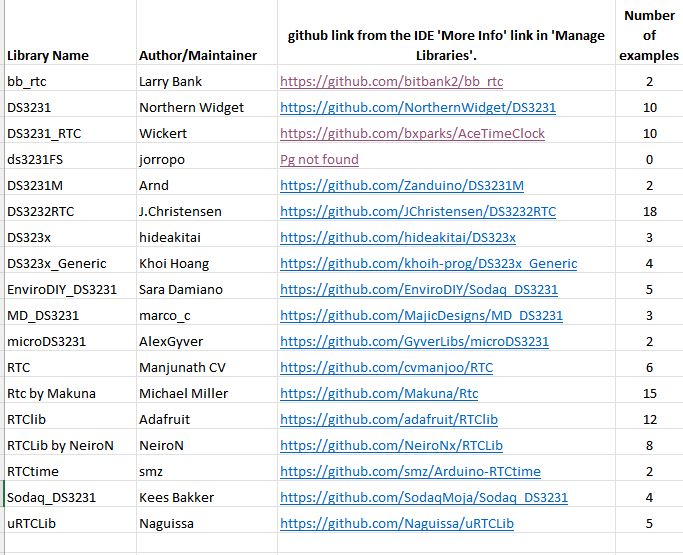Open the NorthernWidget/DS3231 GitHub link

(x=418, y=108)
